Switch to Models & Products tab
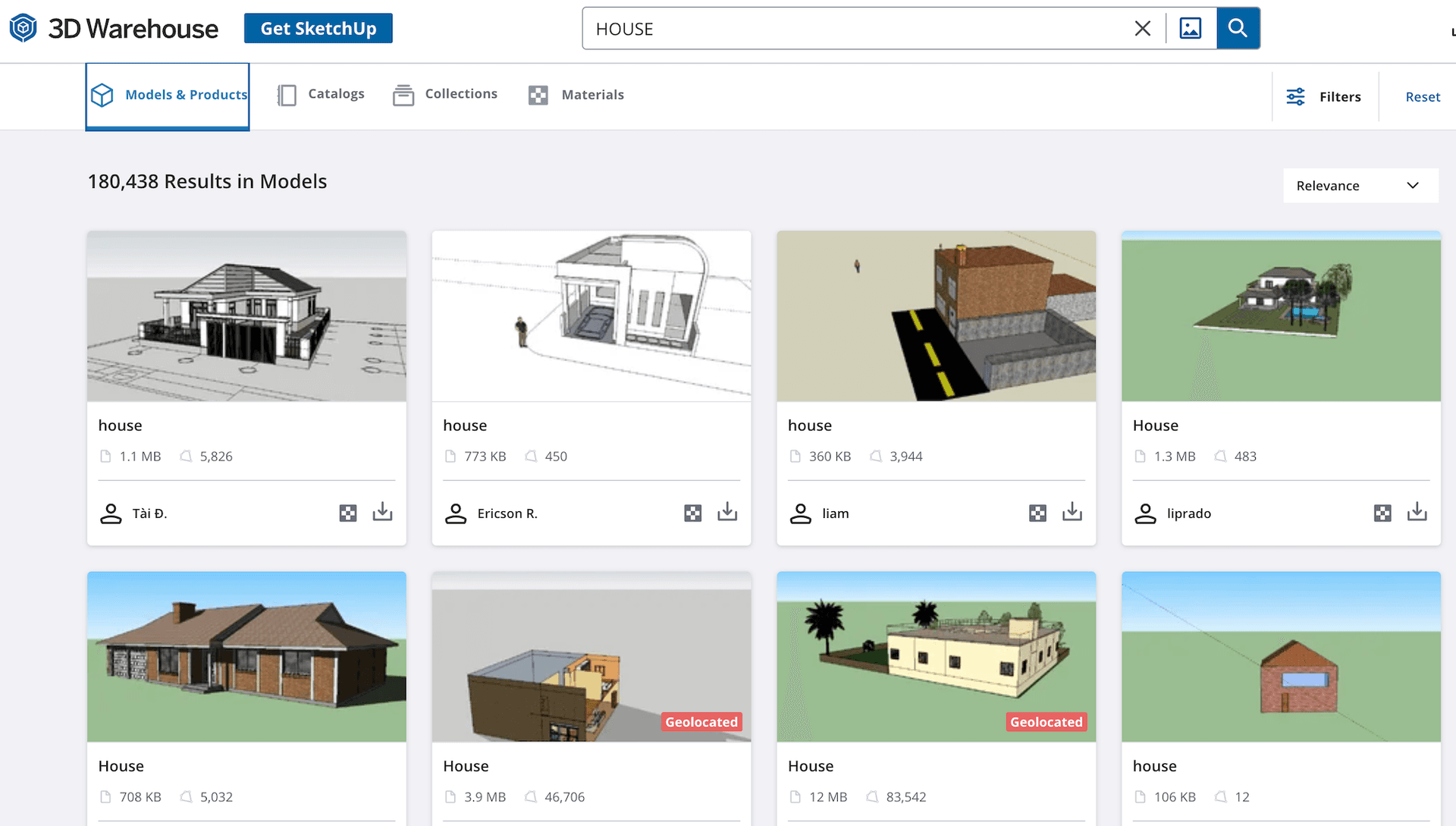The image size is (1456, 826). click(168, 96)
